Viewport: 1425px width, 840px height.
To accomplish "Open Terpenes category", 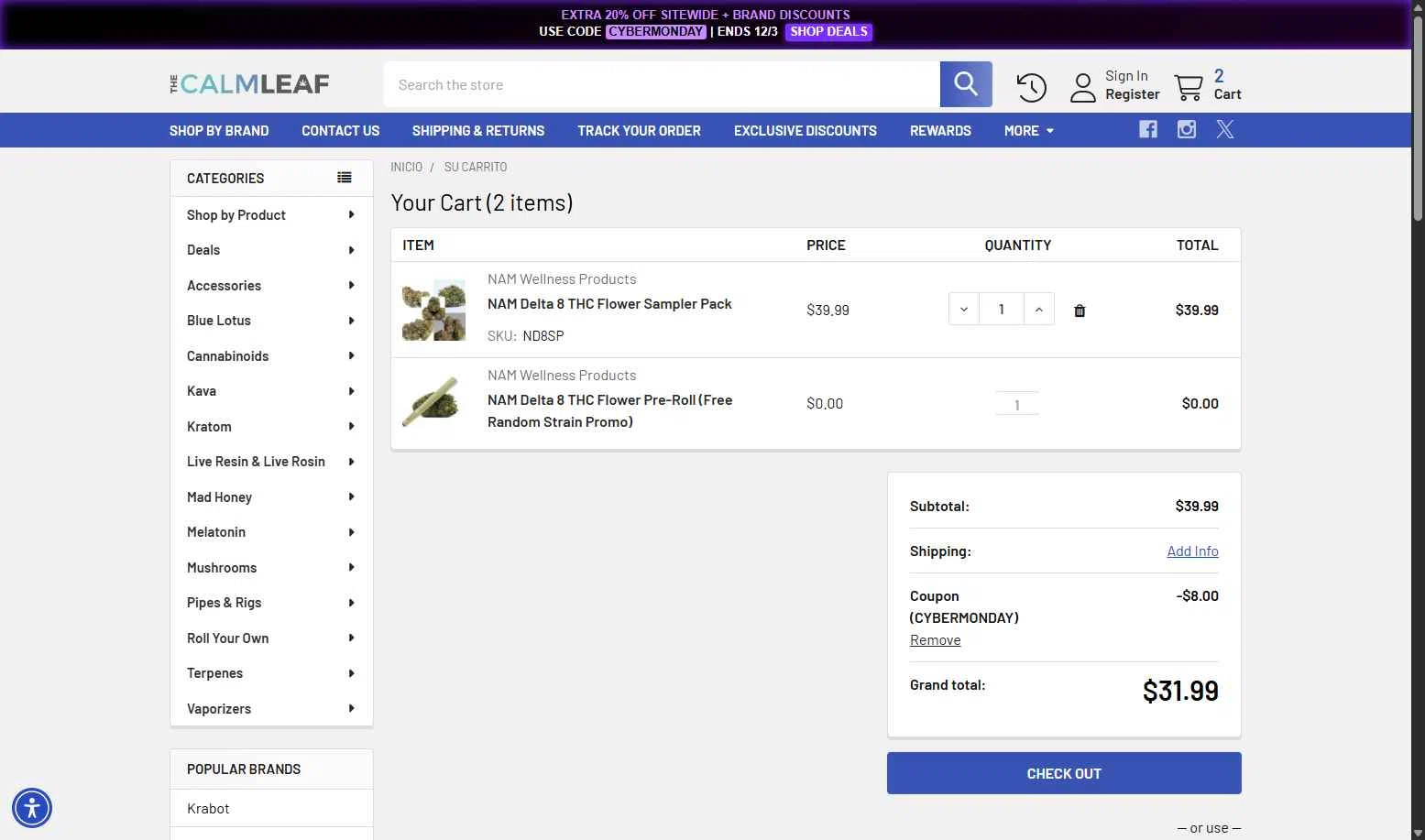I will click(x=214, y=673).
